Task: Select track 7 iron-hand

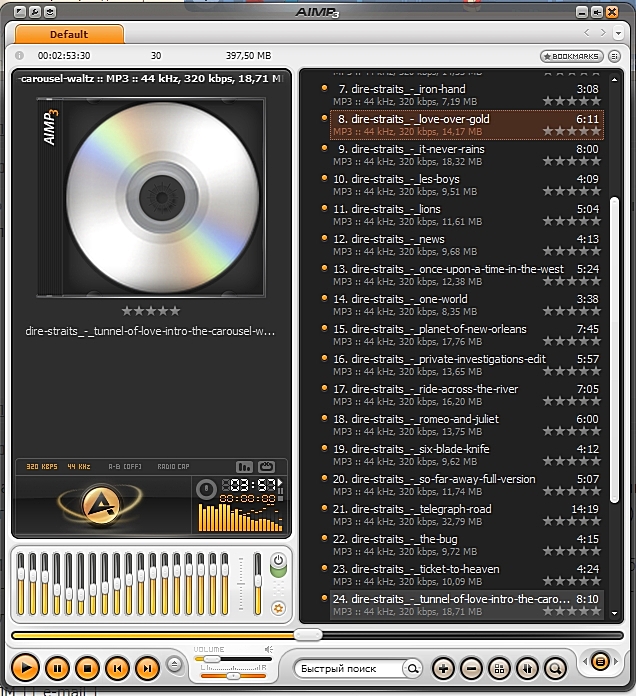Action: [466, 95]
